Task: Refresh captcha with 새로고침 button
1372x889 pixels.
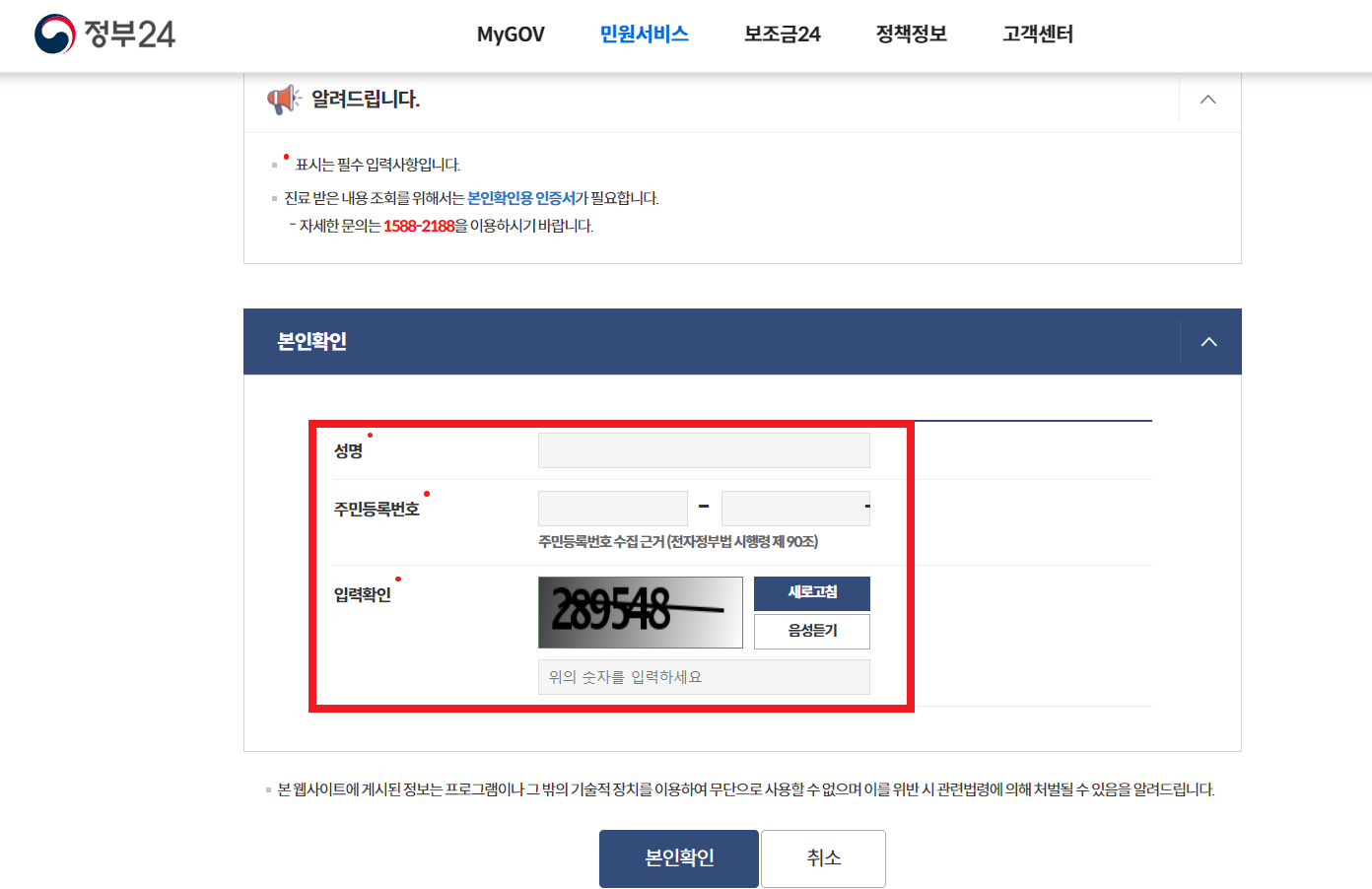Action: (x=812, y=593)
